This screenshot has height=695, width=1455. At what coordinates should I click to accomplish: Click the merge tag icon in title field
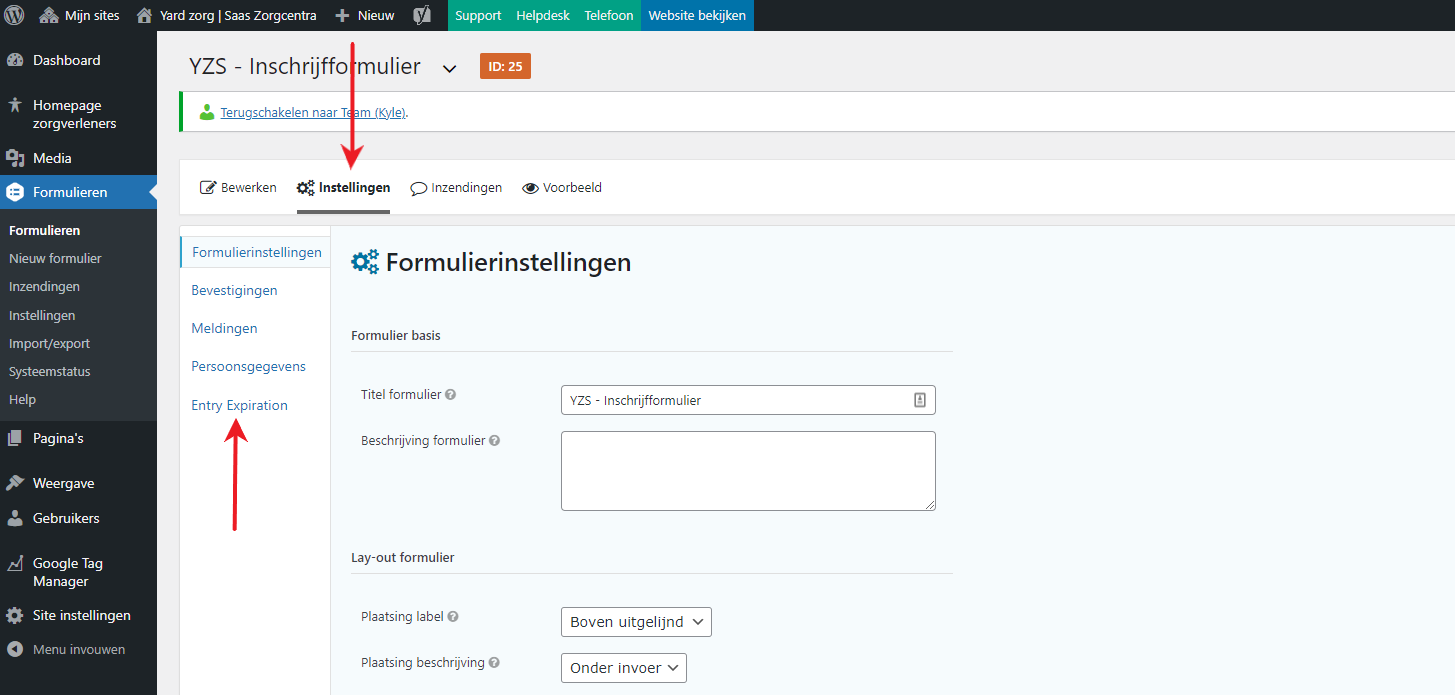[920, 400]
